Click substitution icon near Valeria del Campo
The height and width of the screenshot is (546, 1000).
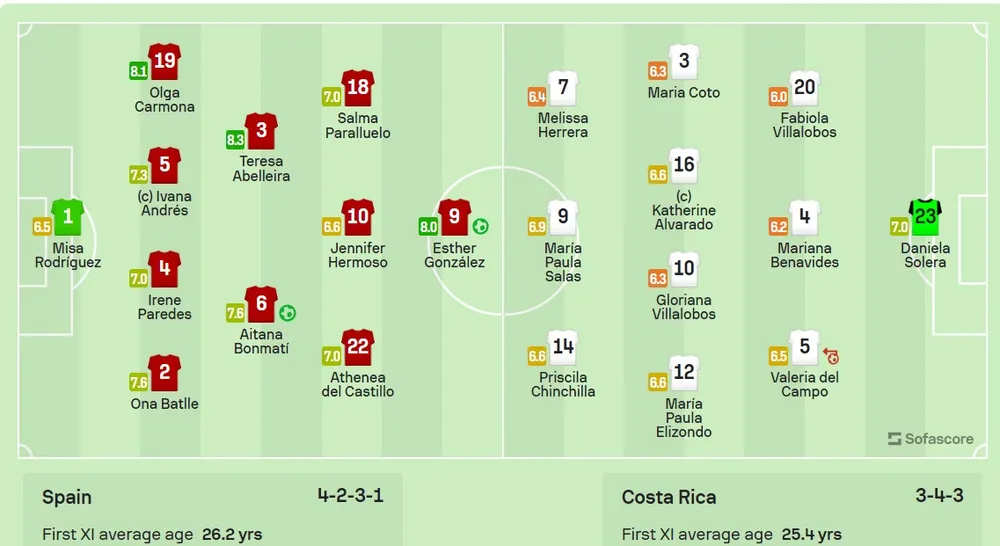click(x=831, y=355)
